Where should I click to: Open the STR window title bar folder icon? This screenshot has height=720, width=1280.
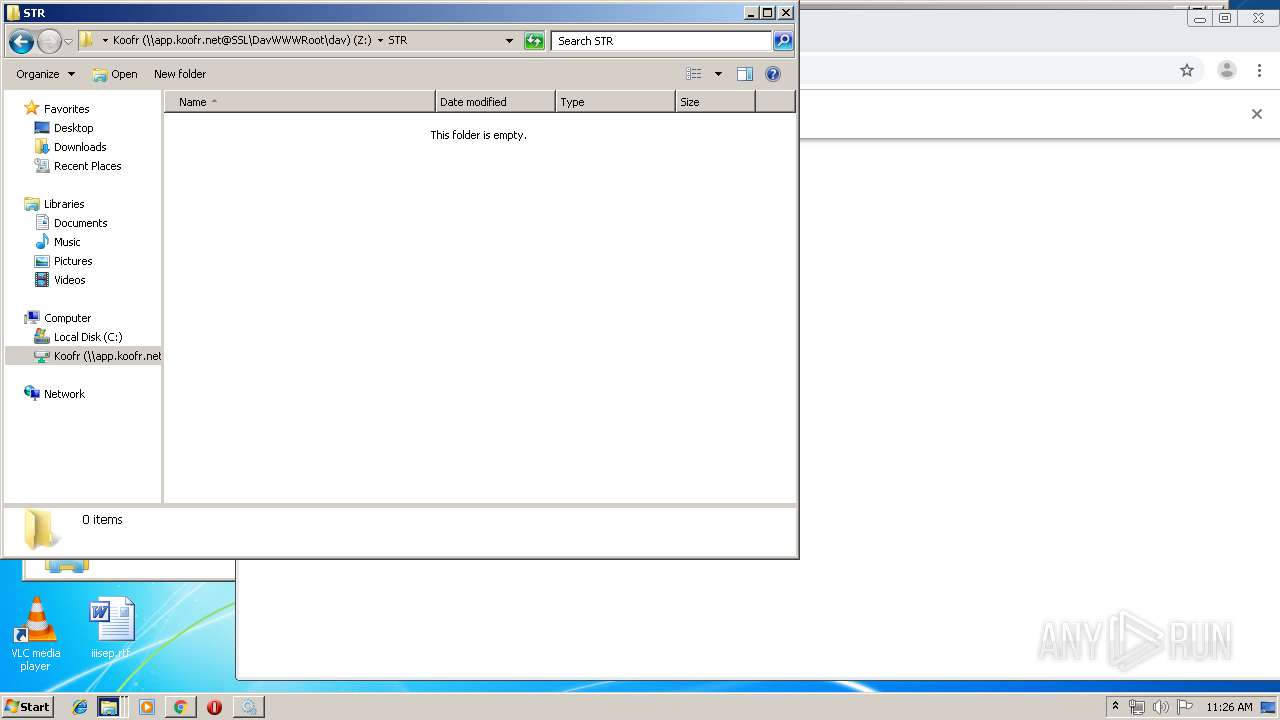tap(12, 13)
